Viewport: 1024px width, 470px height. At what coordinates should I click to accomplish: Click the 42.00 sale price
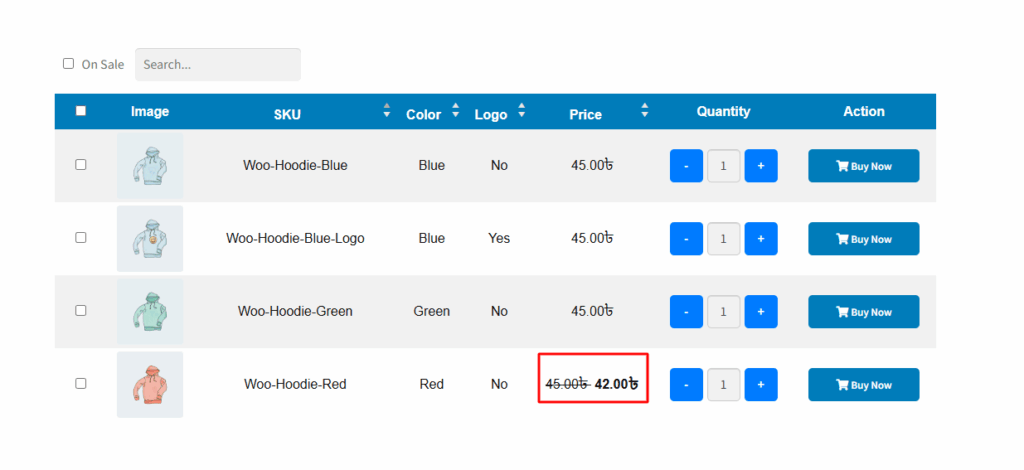(616, 384)
